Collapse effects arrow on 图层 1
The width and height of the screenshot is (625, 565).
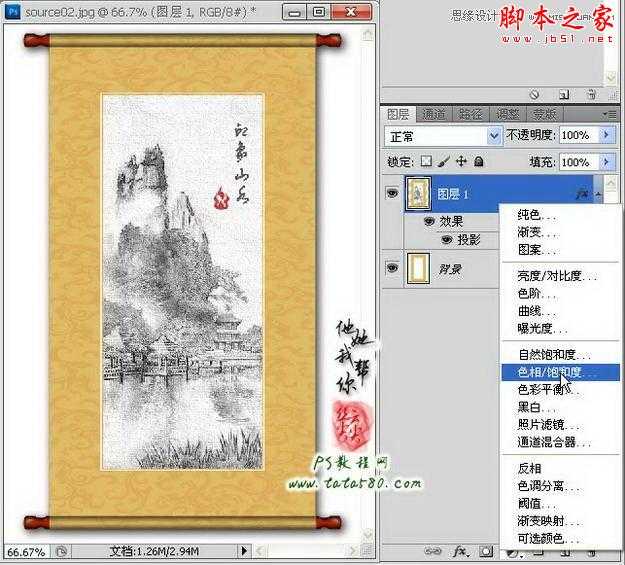[599, 194]
